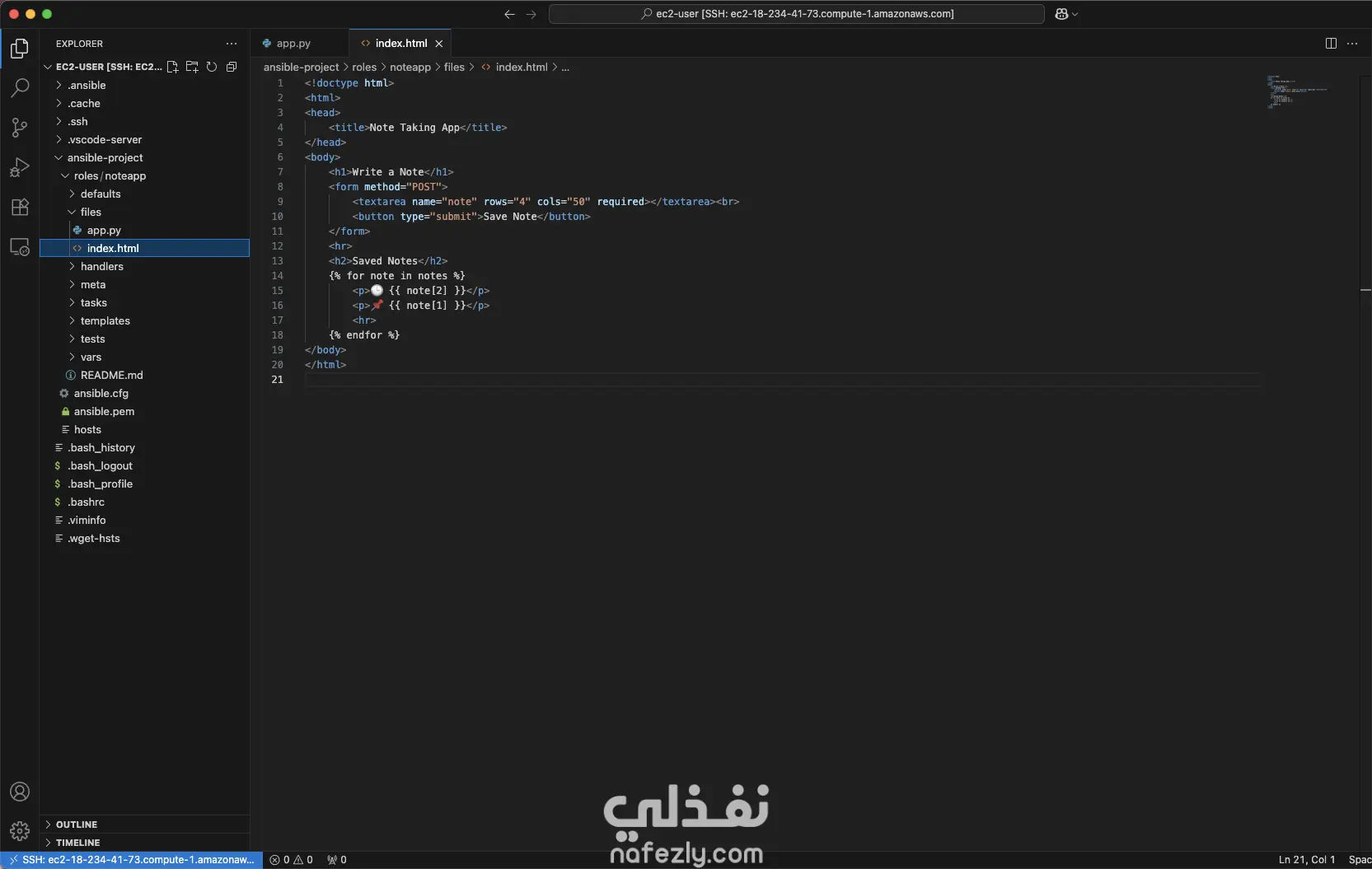Expand the OUTLINE section
Screen dimensions: 1372x869
pyautogui.click(x=76, y=824)
